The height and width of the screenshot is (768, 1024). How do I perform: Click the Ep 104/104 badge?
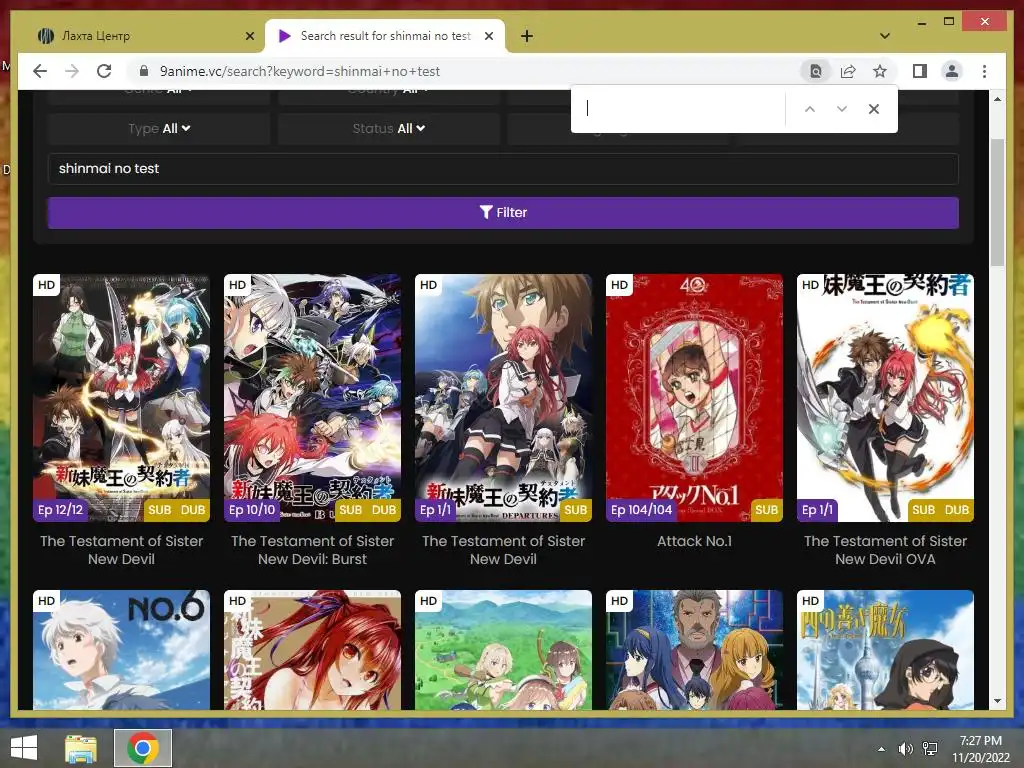point(641,510)
